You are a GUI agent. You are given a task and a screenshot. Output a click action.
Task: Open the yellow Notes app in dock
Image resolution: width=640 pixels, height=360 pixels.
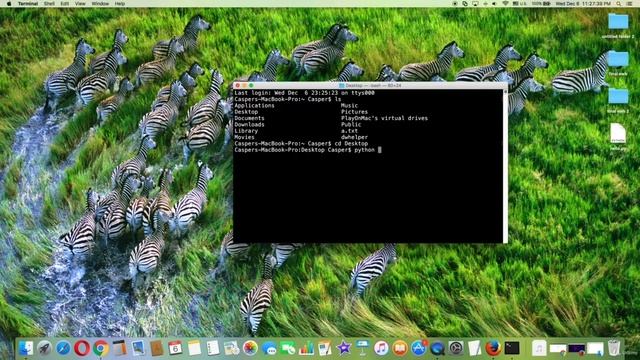(194, 348)
